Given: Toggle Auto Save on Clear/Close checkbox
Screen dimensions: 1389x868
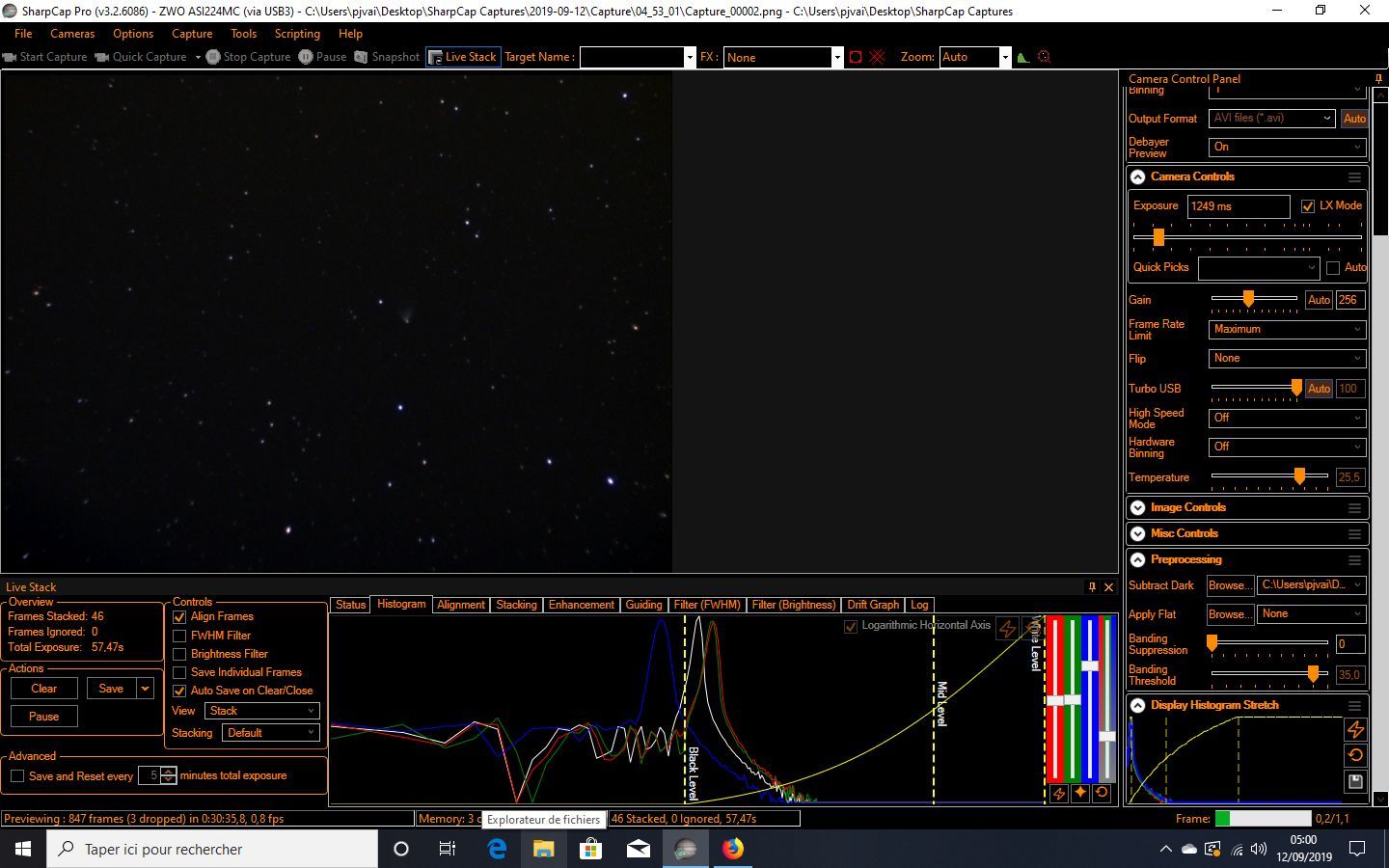Looking at the screenshot, I should 179,691.
